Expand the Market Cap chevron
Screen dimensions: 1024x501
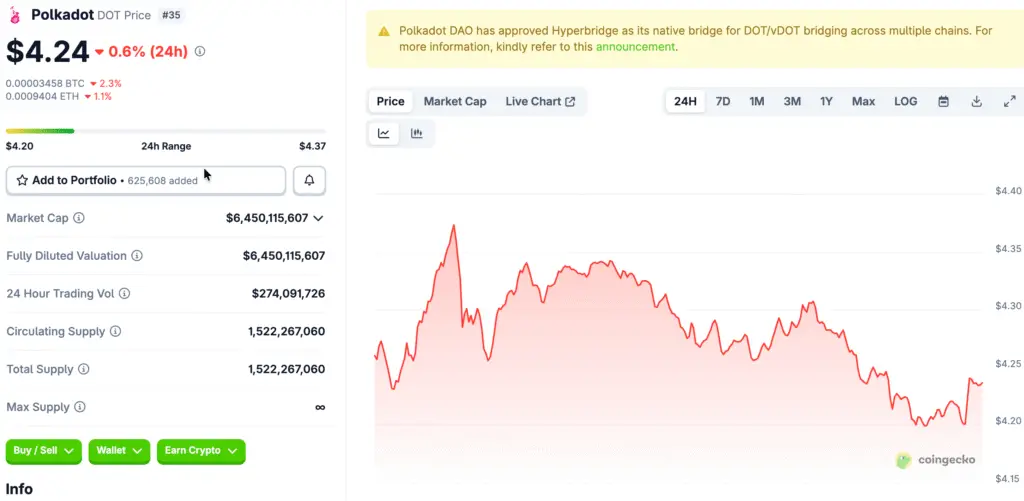(x=319, y=218)
